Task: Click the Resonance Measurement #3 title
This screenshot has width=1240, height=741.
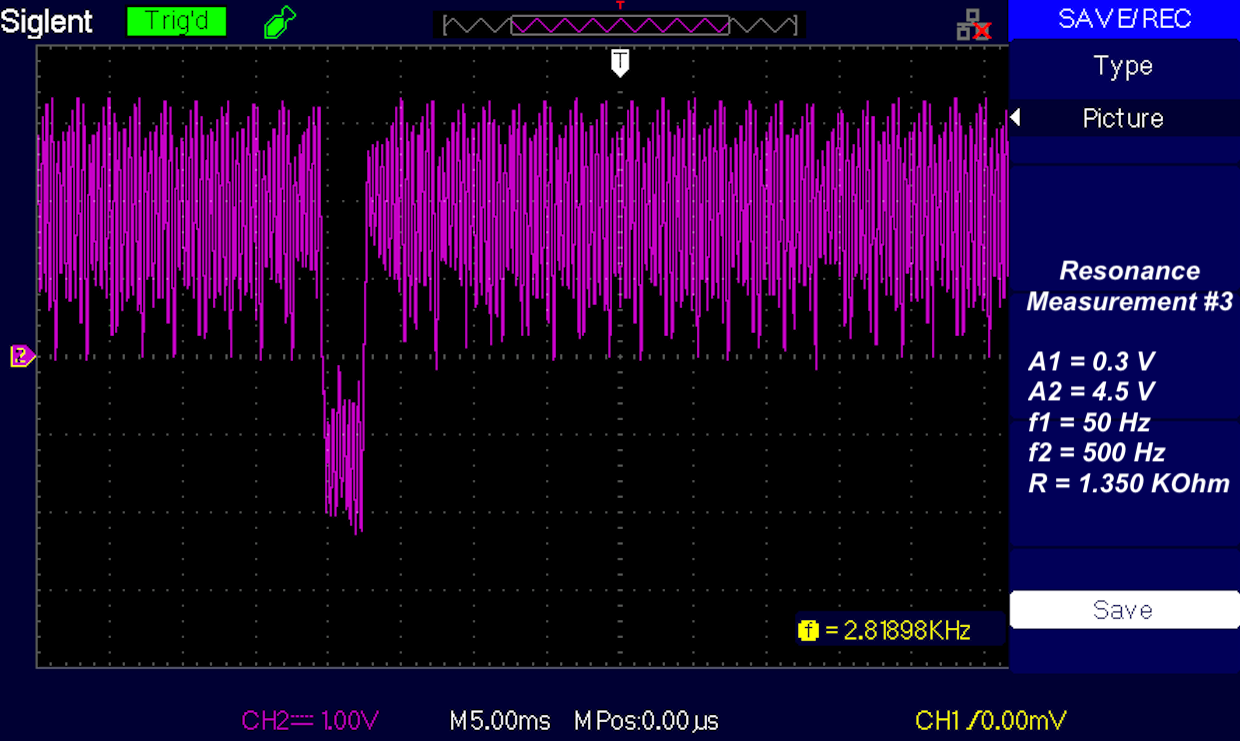Action: click(1129, 286)
